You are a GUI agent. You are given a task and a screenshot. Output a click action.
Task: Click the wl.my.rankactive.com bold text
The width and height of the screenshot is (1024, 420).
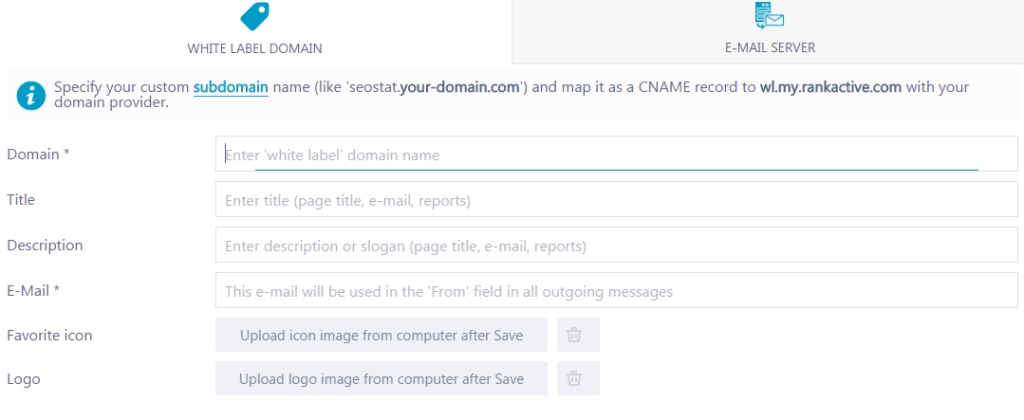pyautogui.click(x=831, y=87)
